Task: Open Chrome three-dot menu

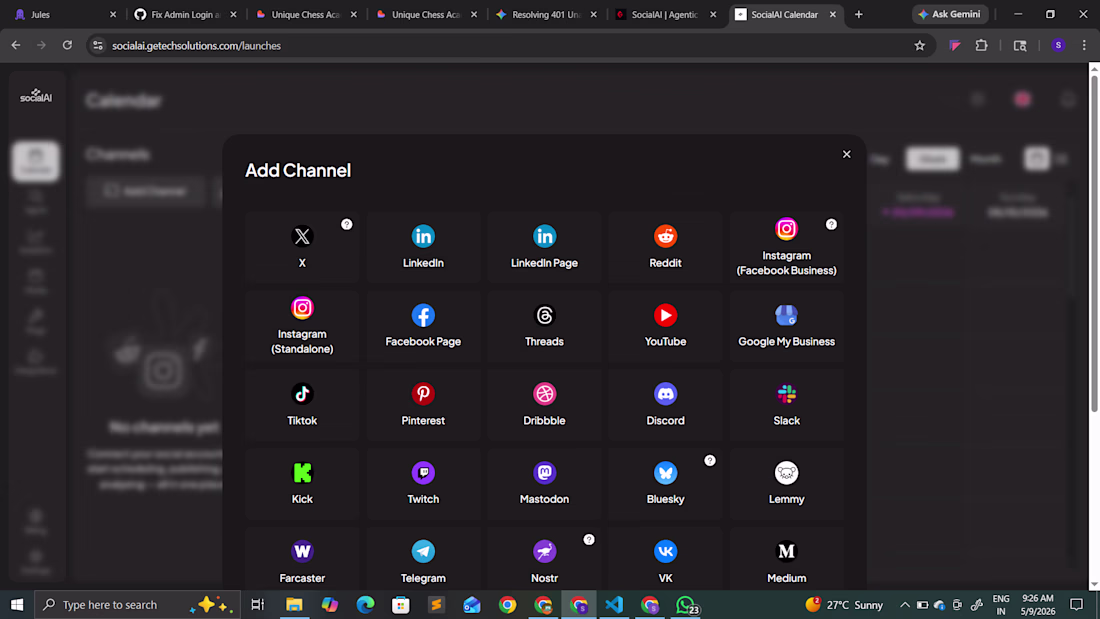Action: point(1085,46)
